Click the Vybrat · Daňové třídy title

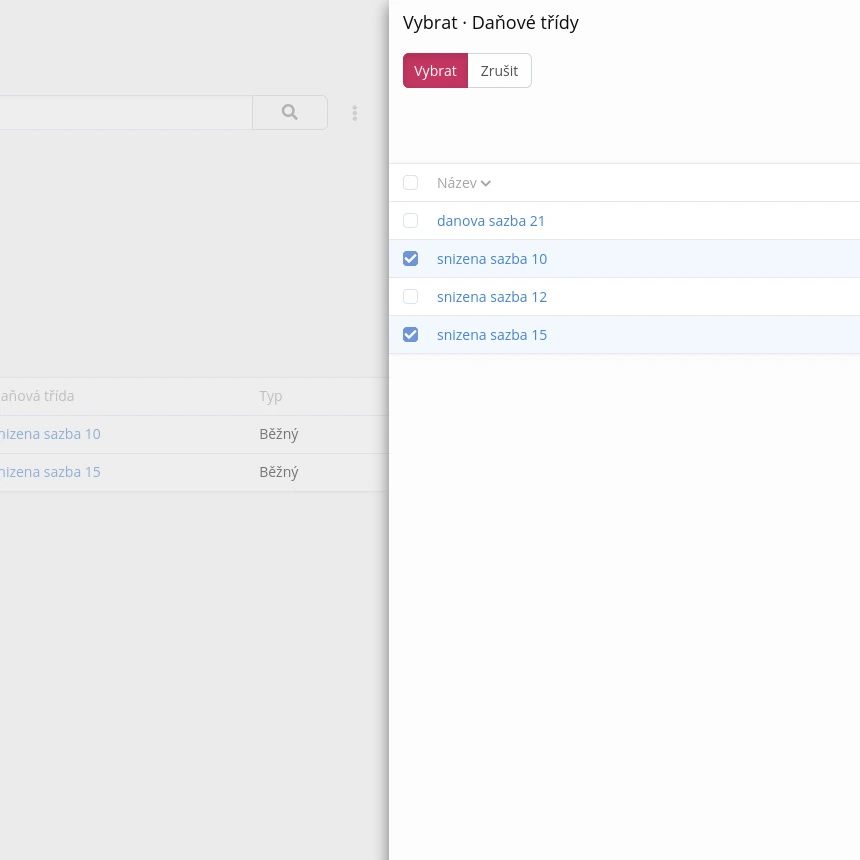coord(491,22)
